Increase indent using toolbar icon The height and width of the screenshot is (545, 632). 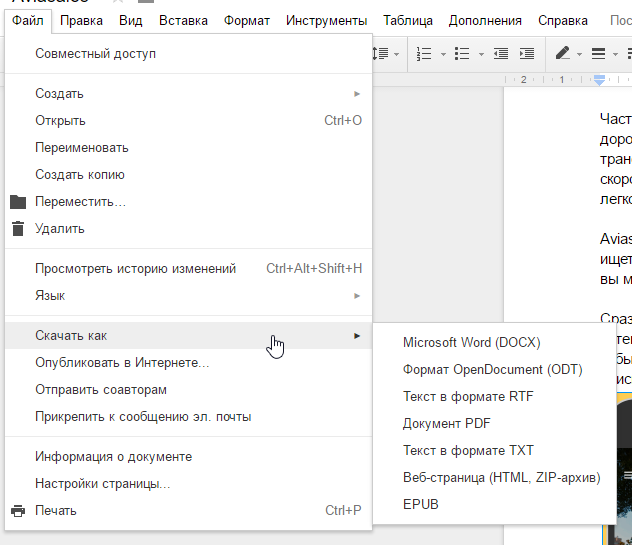[526, 54]
